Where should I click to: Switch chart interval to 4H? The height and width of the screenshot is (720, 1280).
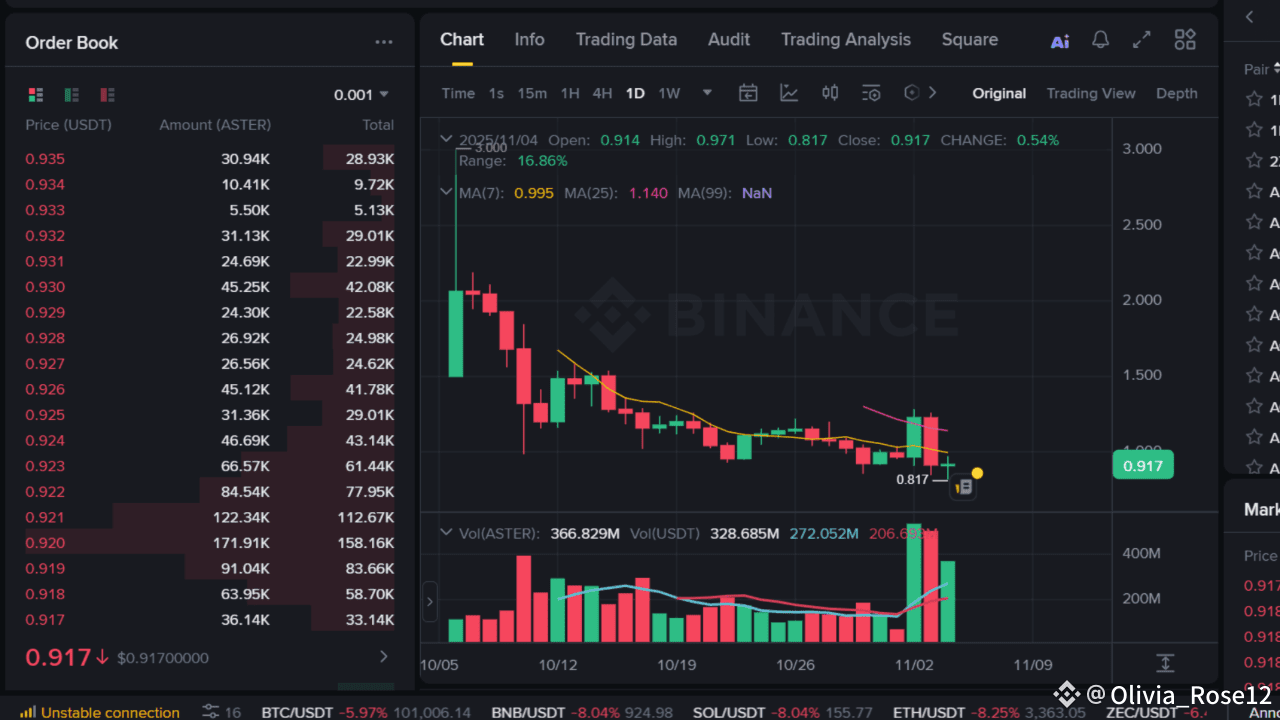602,93
